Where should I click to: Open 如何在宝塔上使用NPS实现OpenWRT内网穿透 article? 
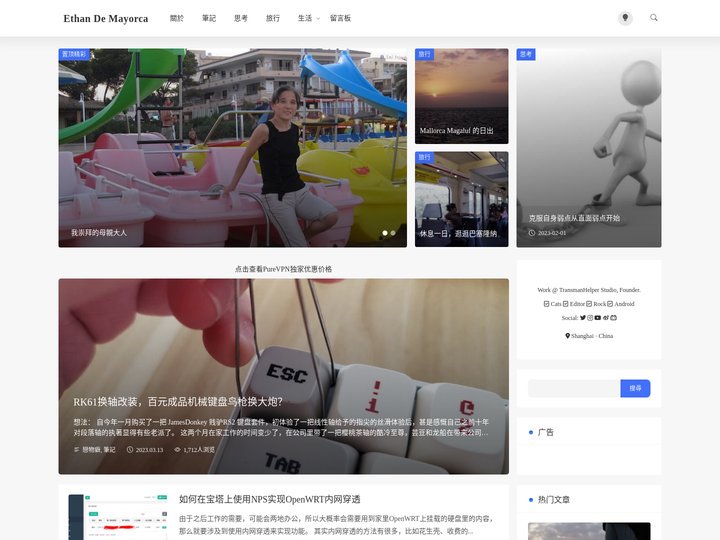270,499
